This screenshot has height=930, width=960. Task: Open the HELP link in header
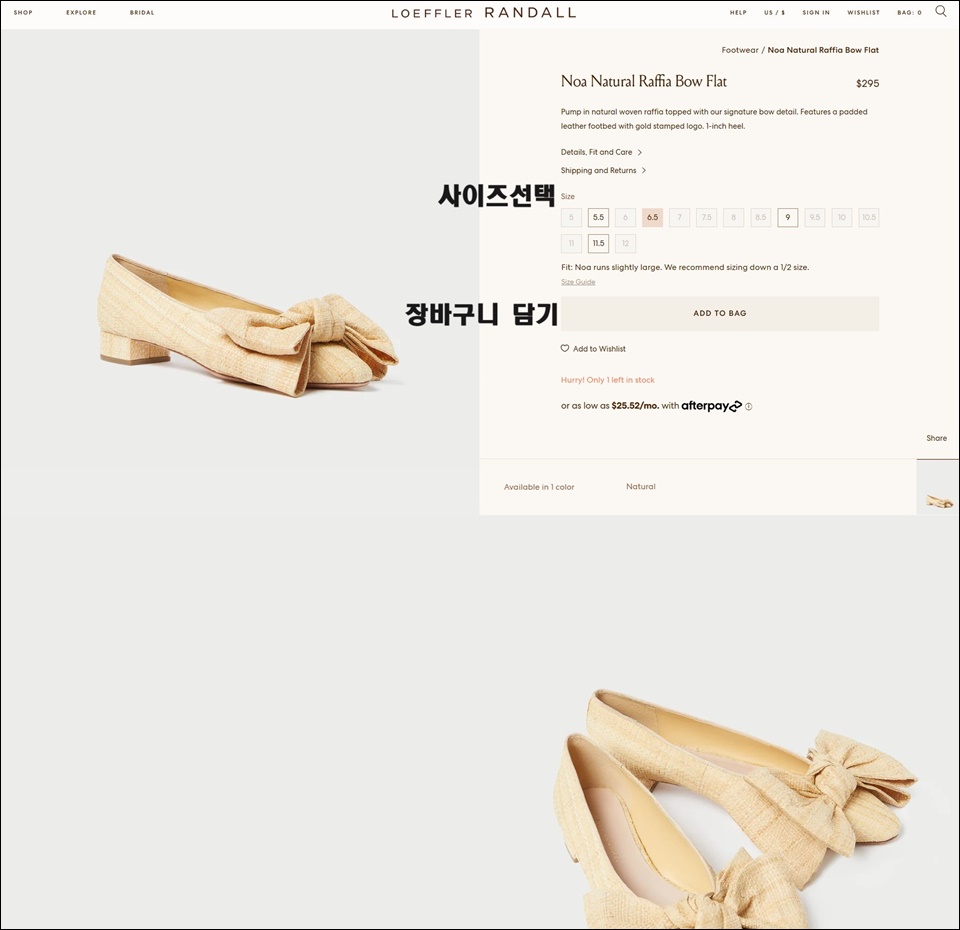pyautogui.click(x=738, y=12)
